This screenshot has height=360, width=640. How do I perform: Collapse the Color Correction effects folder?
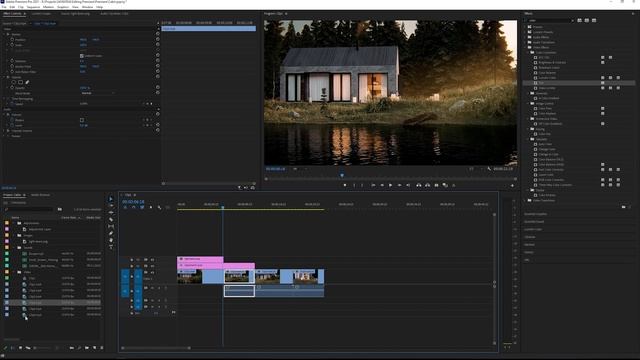pyautogui.click(x=528, y=52)
